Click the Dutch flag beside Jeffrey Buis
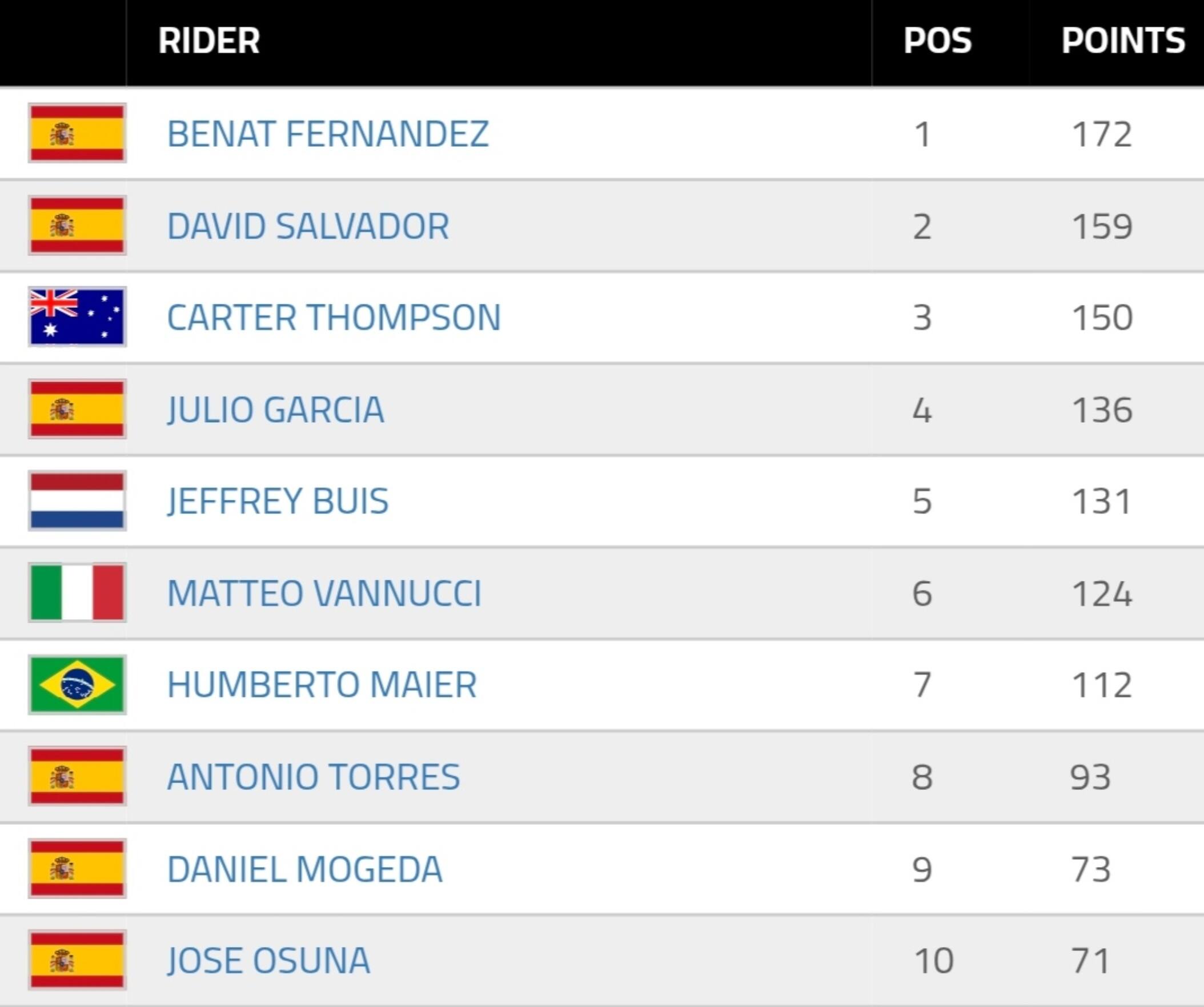This screenshot has height=1007, width=1204. 78,500
